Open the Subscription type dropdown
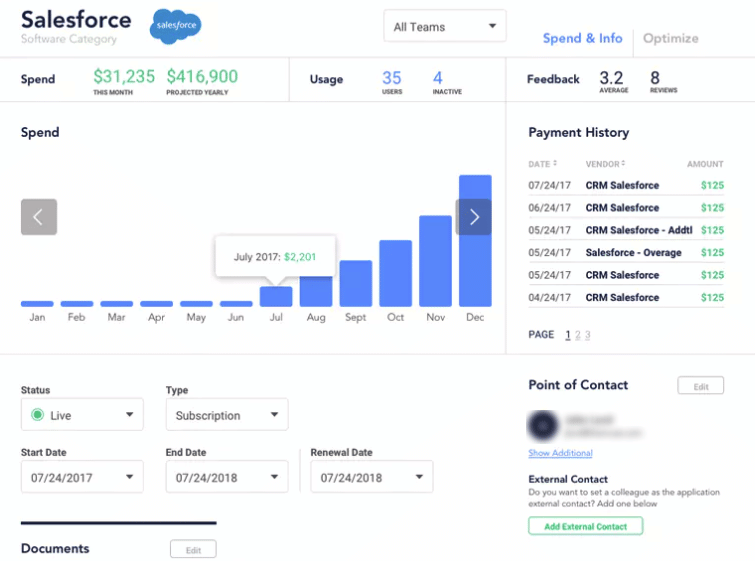755x561 pixels. point(226,415)
